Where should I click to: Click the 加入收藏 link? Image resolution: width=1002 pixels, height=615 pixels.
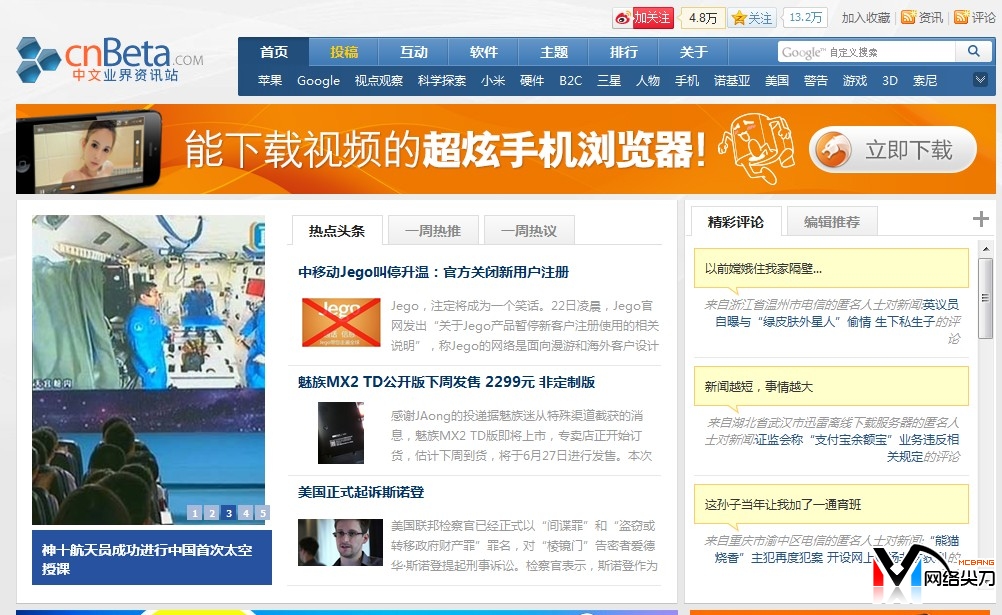click(865, 18)
